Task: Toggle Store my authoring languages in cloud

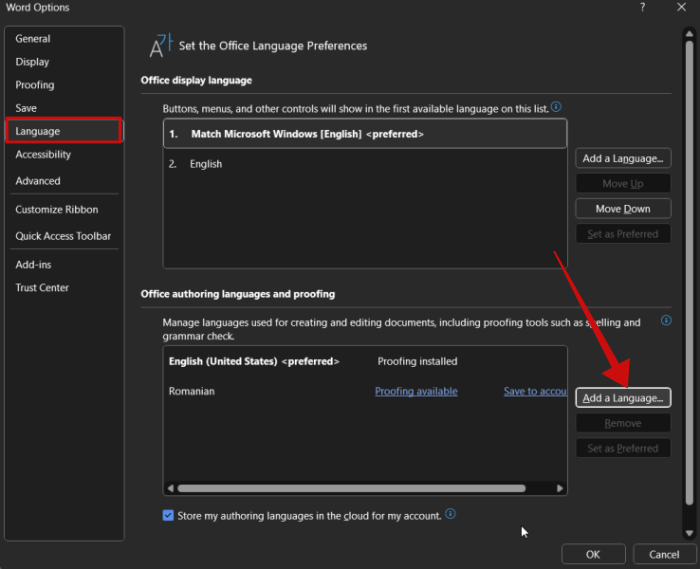Action: tap(168, 516)
